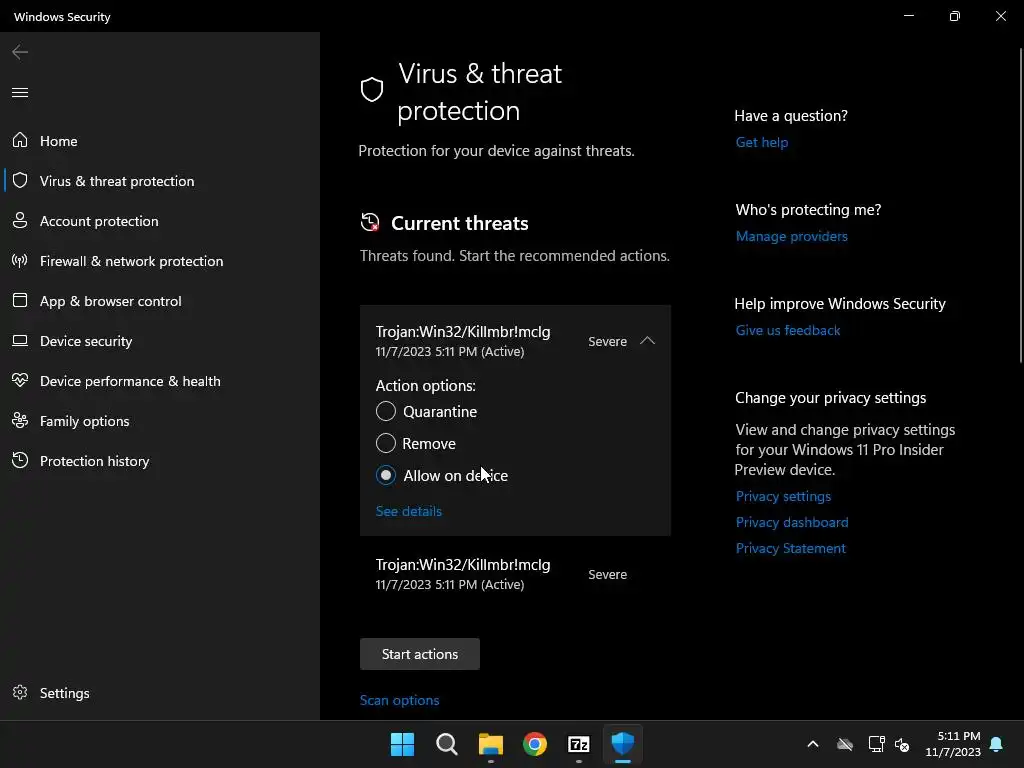The height and width of the screenshot is (768, 1024).
Task: Click the Severe label of first threat
Action: click(x=607, y=342)
